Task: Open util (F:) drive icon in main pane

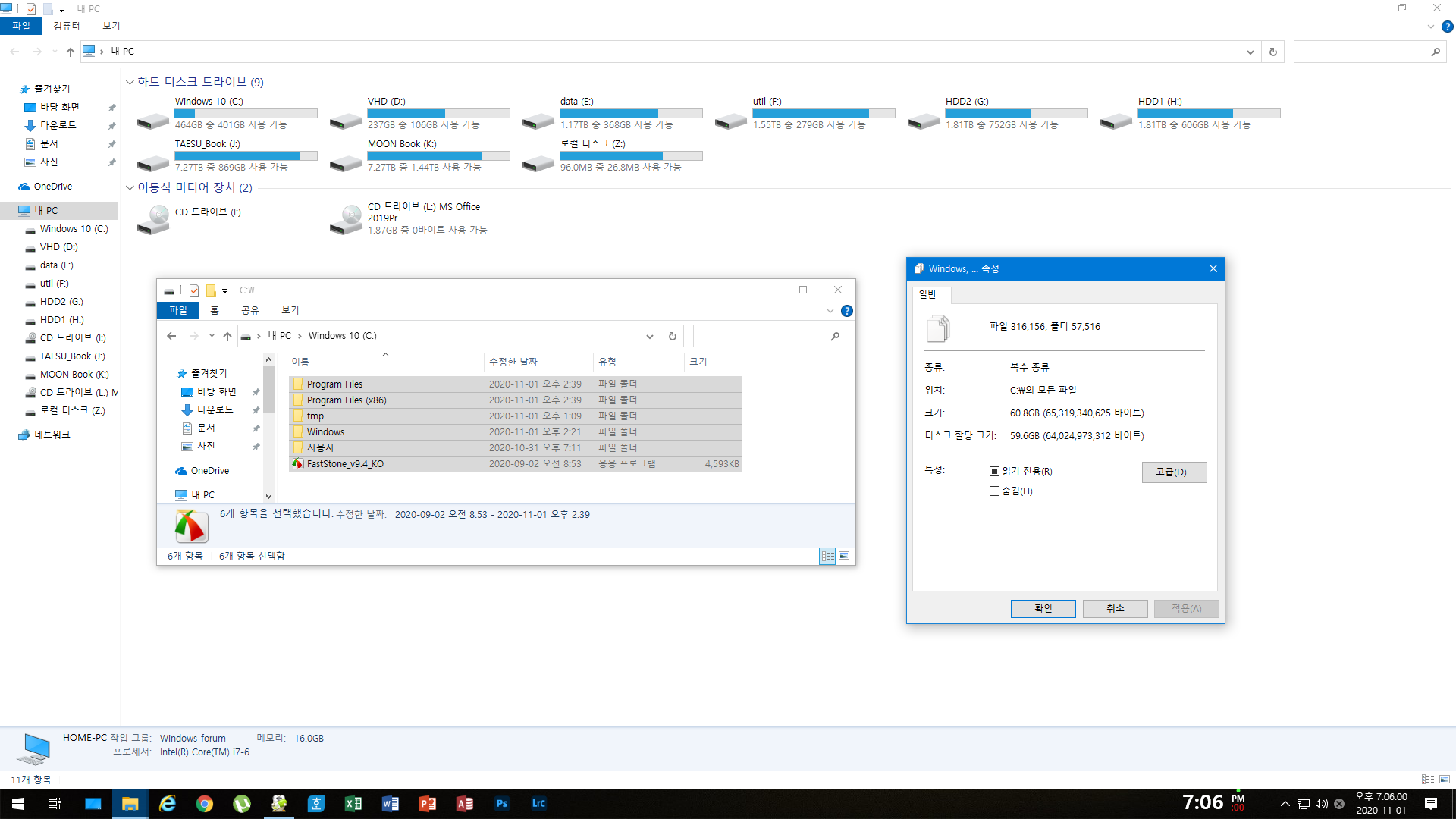Action: [x=731, y=120]
